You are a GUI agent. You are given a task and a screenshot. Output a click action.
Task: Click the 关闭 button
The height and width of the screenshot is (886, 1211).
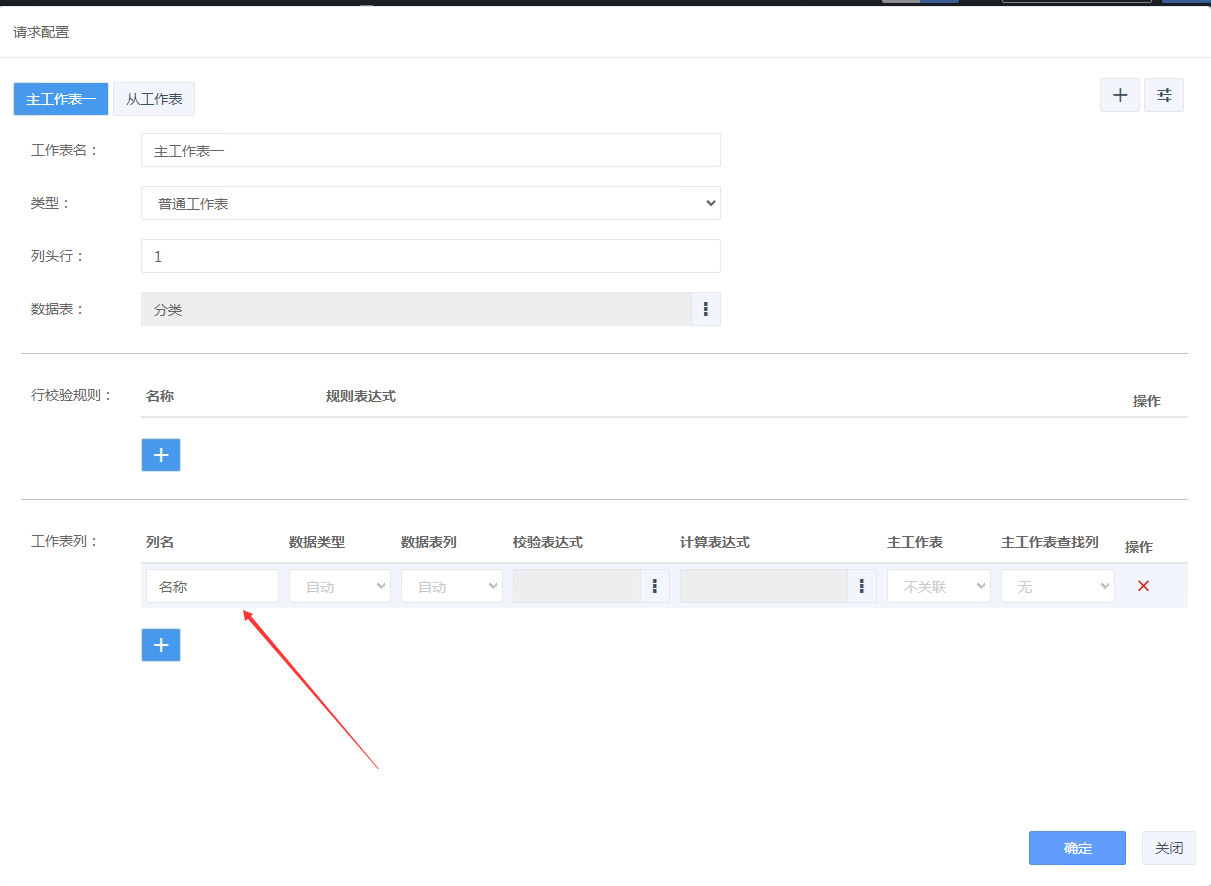pyautogui.click(x=1168, y=848)
